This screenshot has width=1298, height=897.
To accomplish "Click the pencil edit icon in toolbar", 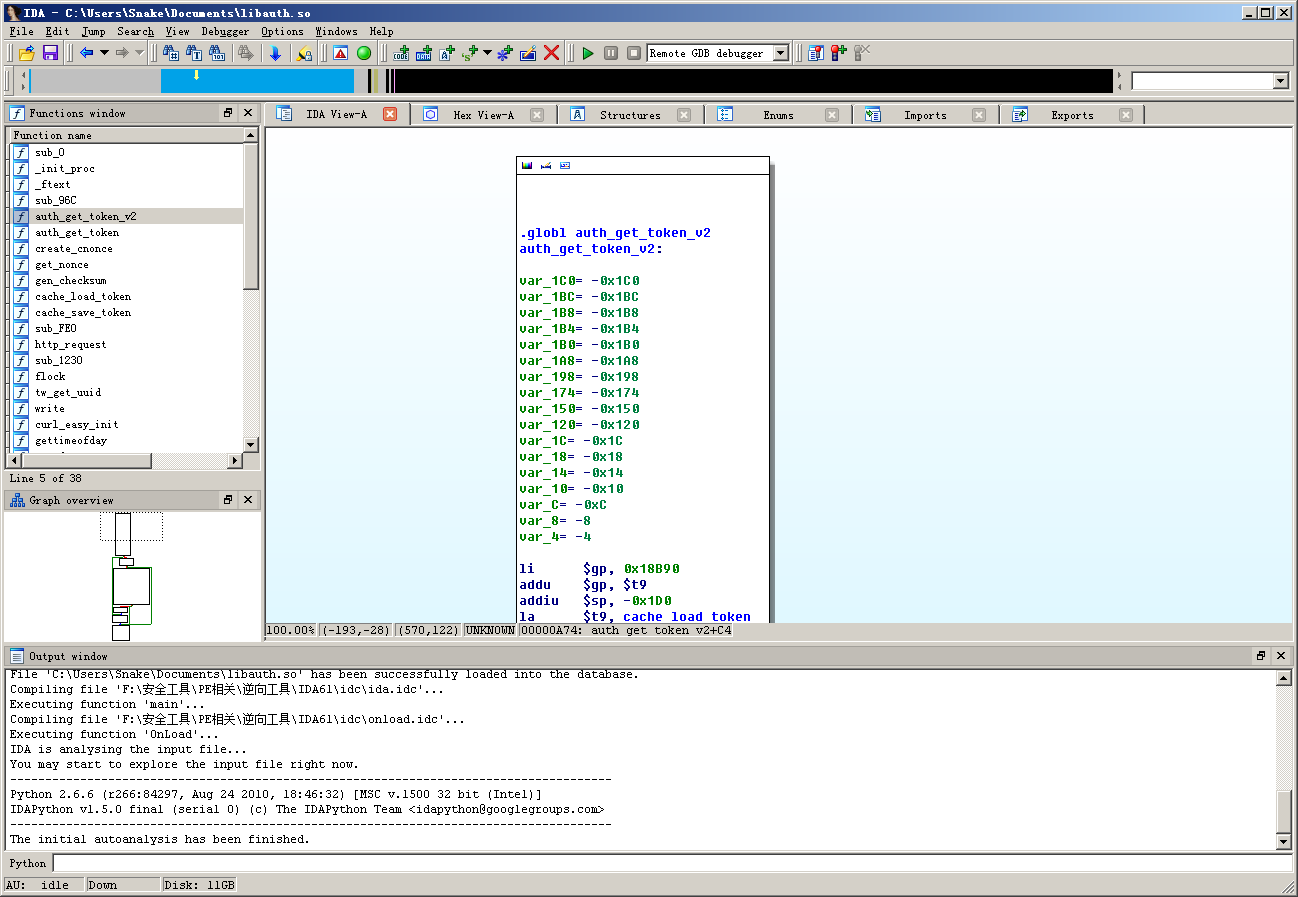I will (528, 53).
